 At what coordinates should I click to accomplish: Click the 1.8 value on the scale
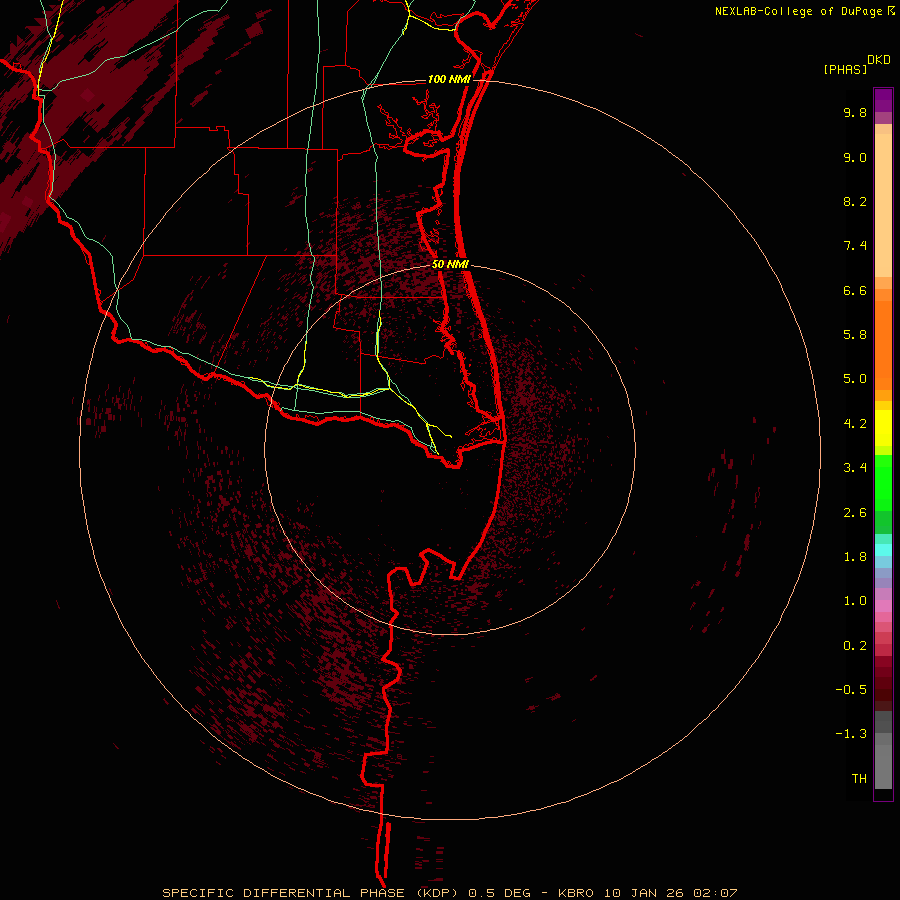tap(855, 557)
